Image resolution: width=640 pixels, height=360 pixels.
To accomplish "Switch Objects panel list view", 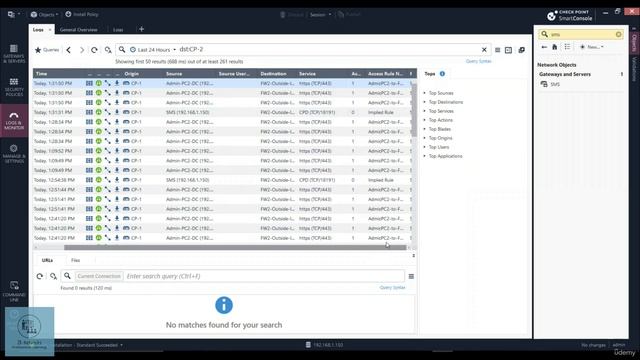I will [567, 47].
